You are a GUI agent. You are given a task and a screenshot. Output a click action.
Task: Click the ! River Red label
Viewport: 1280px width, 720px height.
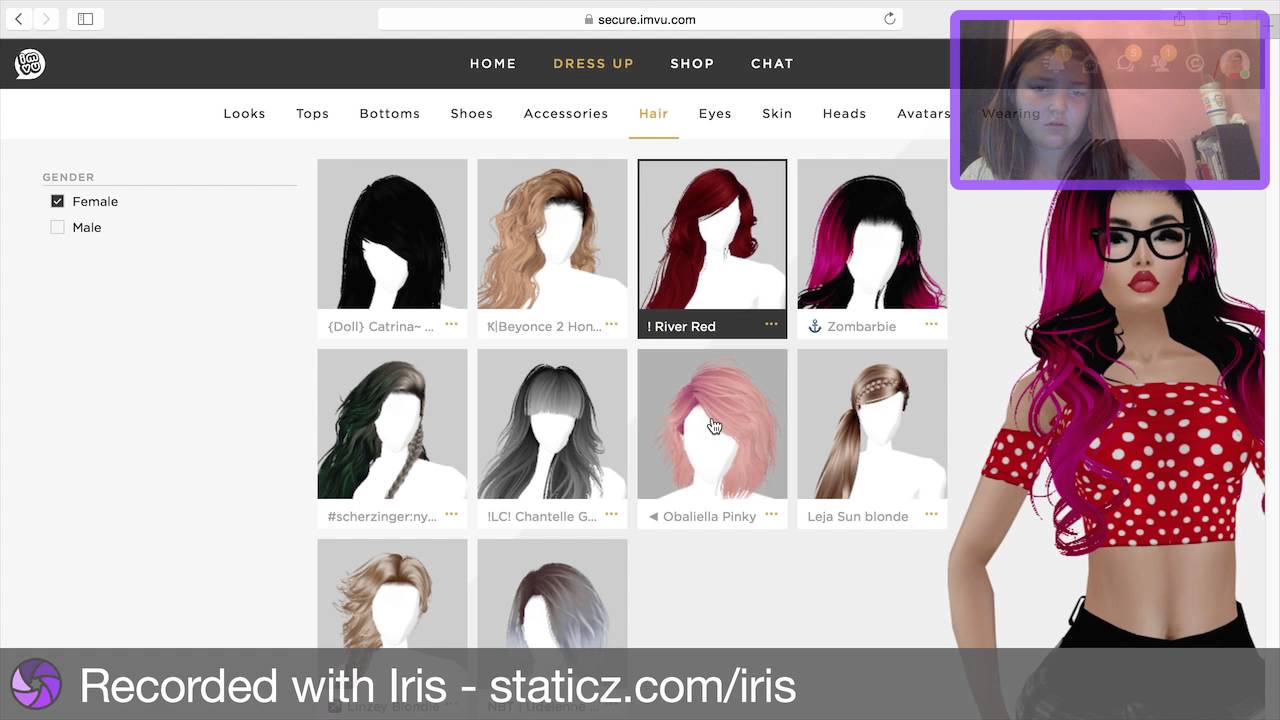coord(681,326)
